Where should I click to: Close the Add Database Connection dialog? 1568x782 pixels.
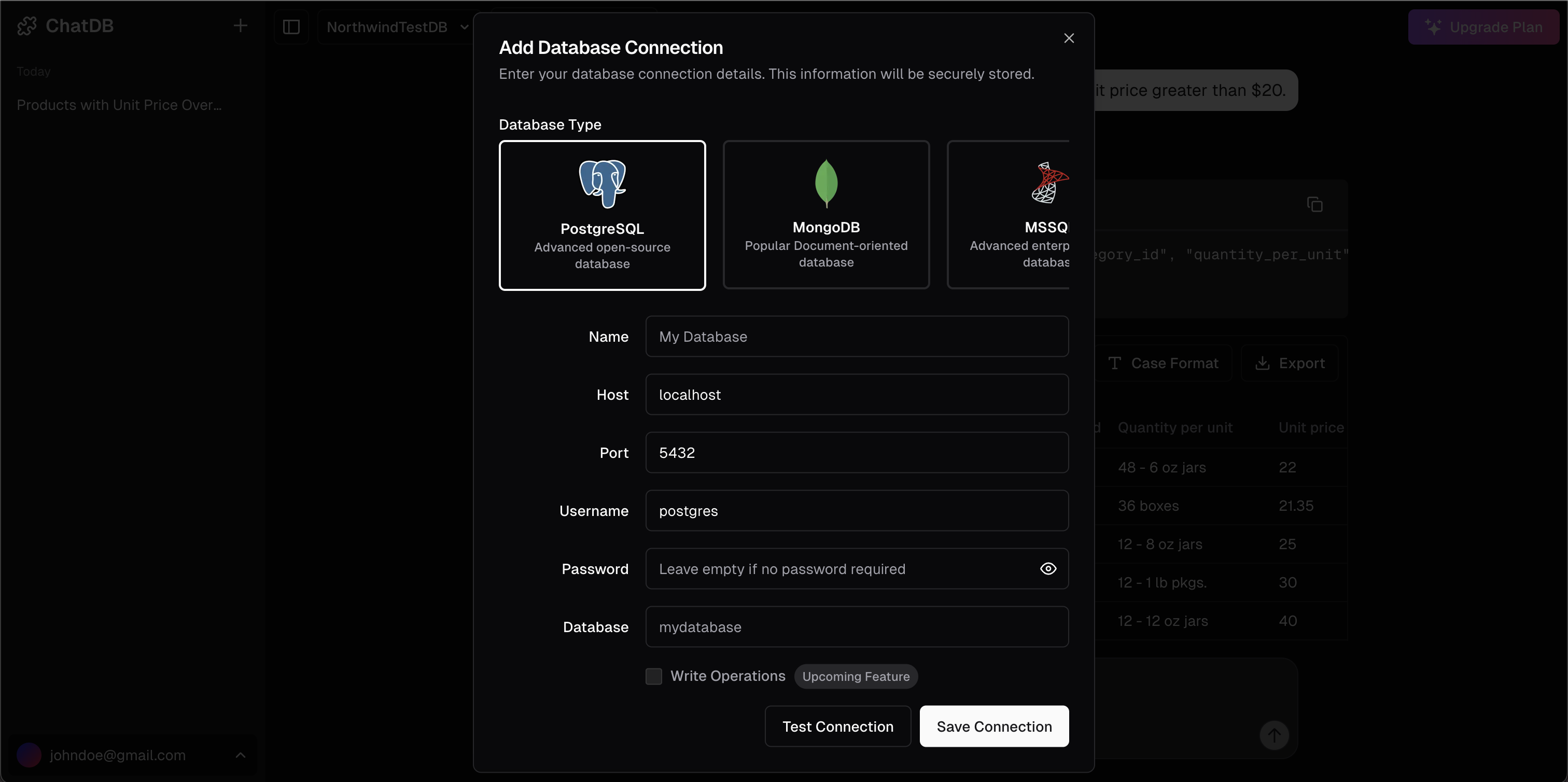click(x=1068, y=38)
